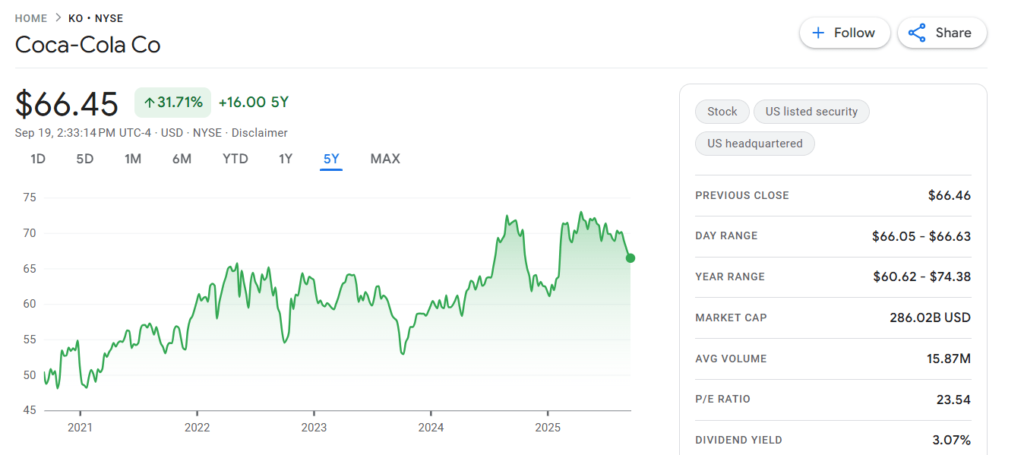Show the 1Y chart range
This screenshot has width=1024, height=455.
pyautogui.click(x=285, y=159)
